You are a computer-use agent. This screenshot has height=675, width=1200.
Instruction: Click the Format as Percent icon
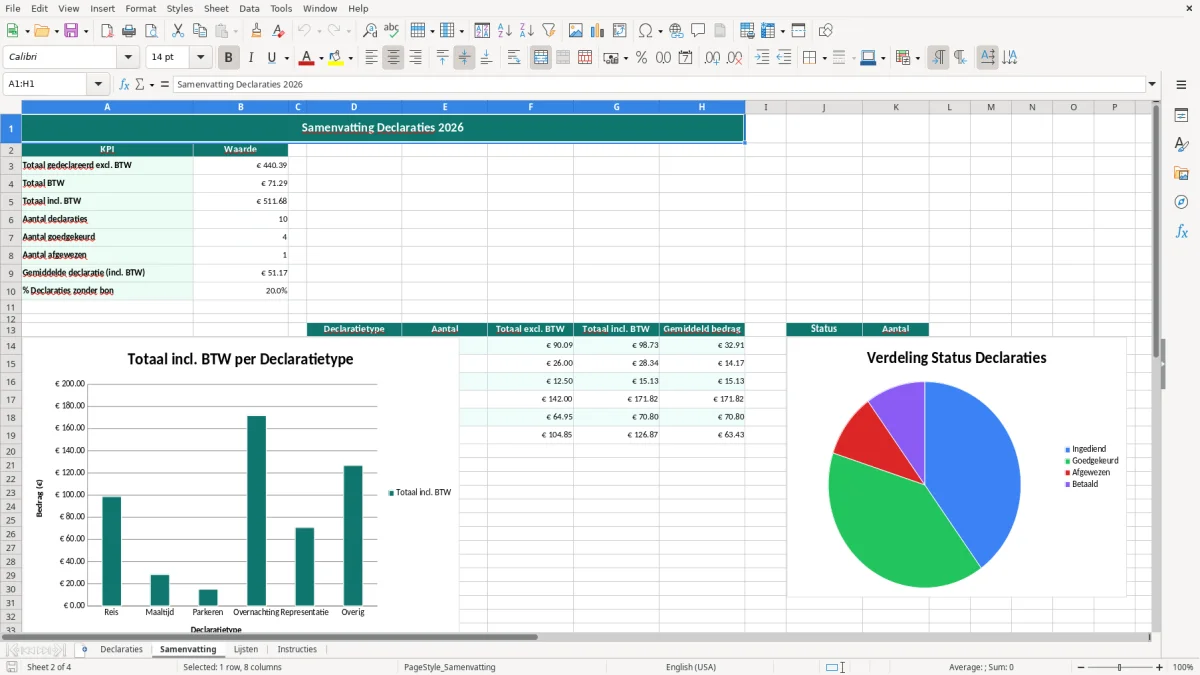pos(641,58)
